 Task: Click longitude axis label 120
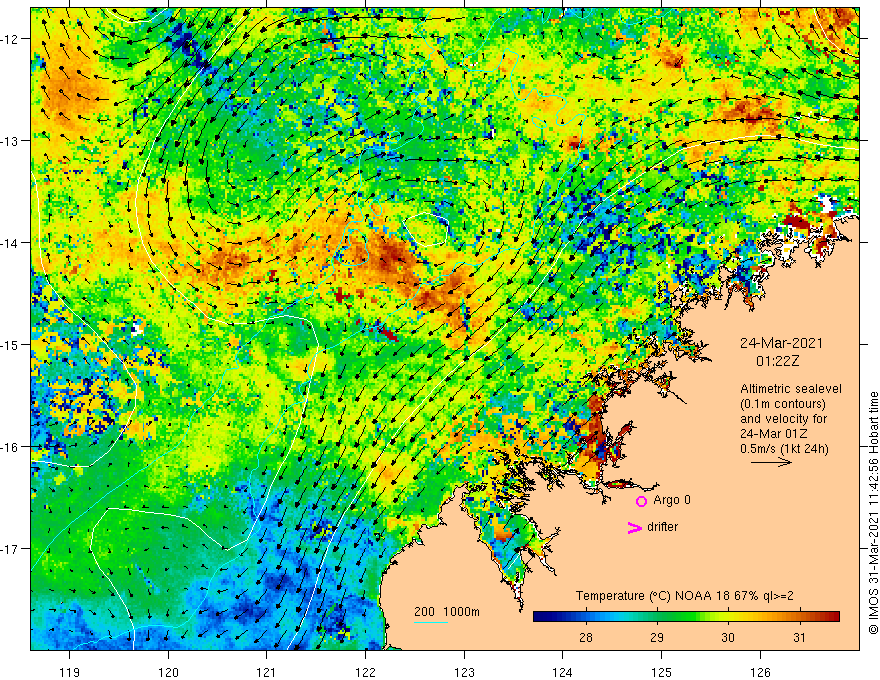tap(168, 672)
